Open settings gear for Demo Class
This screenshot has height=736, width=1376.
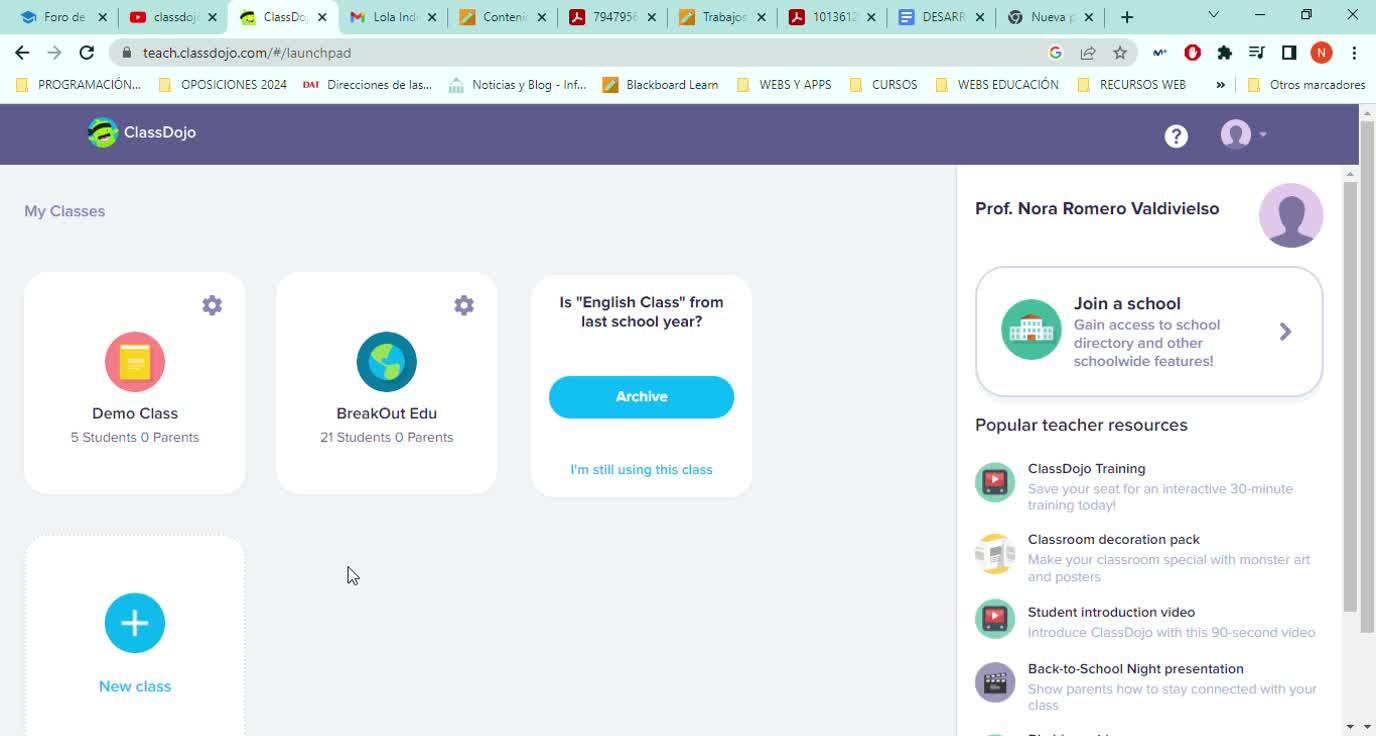pos(212,305)
